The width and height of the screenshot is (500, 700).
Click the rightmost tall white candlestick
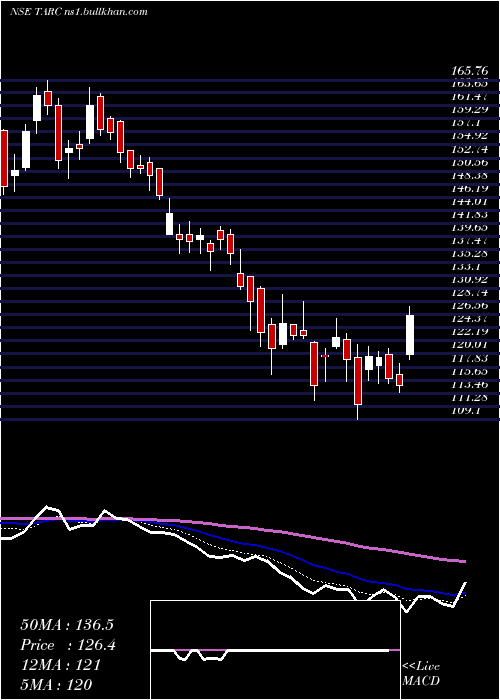[x=410, y=335]
